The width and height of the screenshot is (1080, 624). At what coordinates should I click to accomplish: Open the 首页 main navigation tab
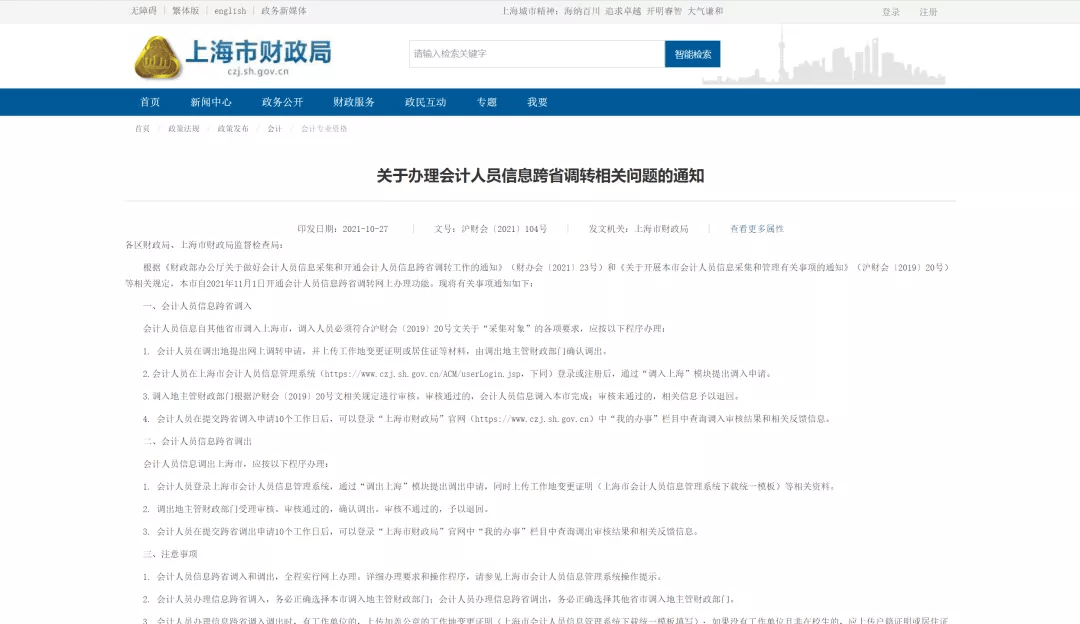(x=150, y=102)
